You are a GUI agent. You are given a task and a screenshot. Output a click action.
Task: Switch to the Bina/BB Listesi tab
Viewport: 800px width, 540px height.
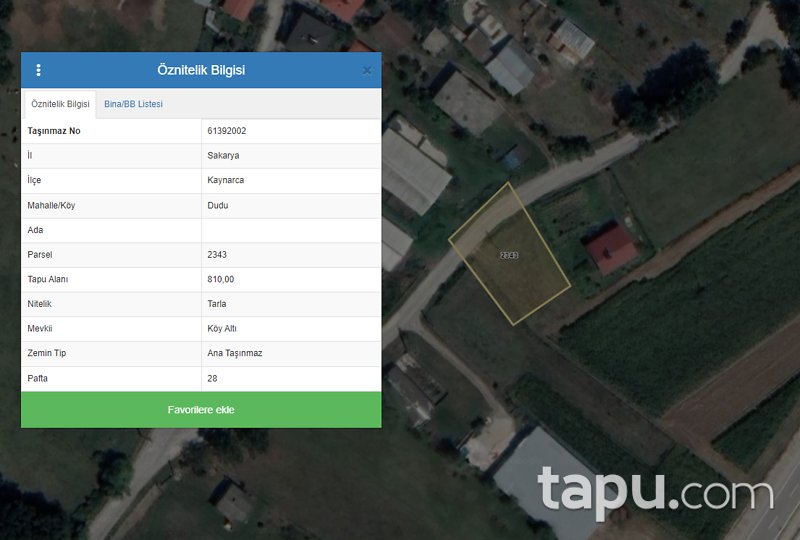pyautogui.click(x=133, y=104)
